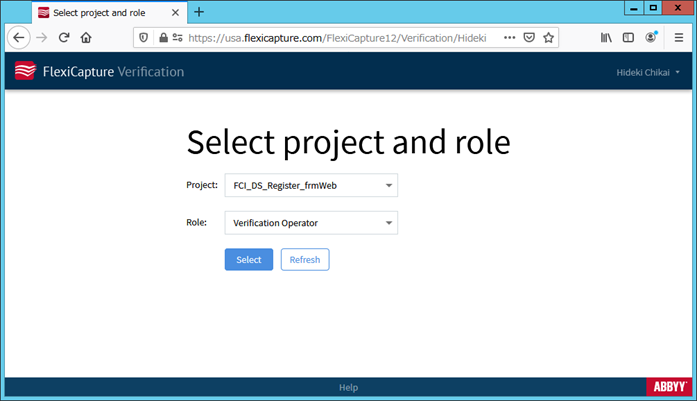Reload the current page
Viewport: 697px width, 401px height.
point(64,38)
